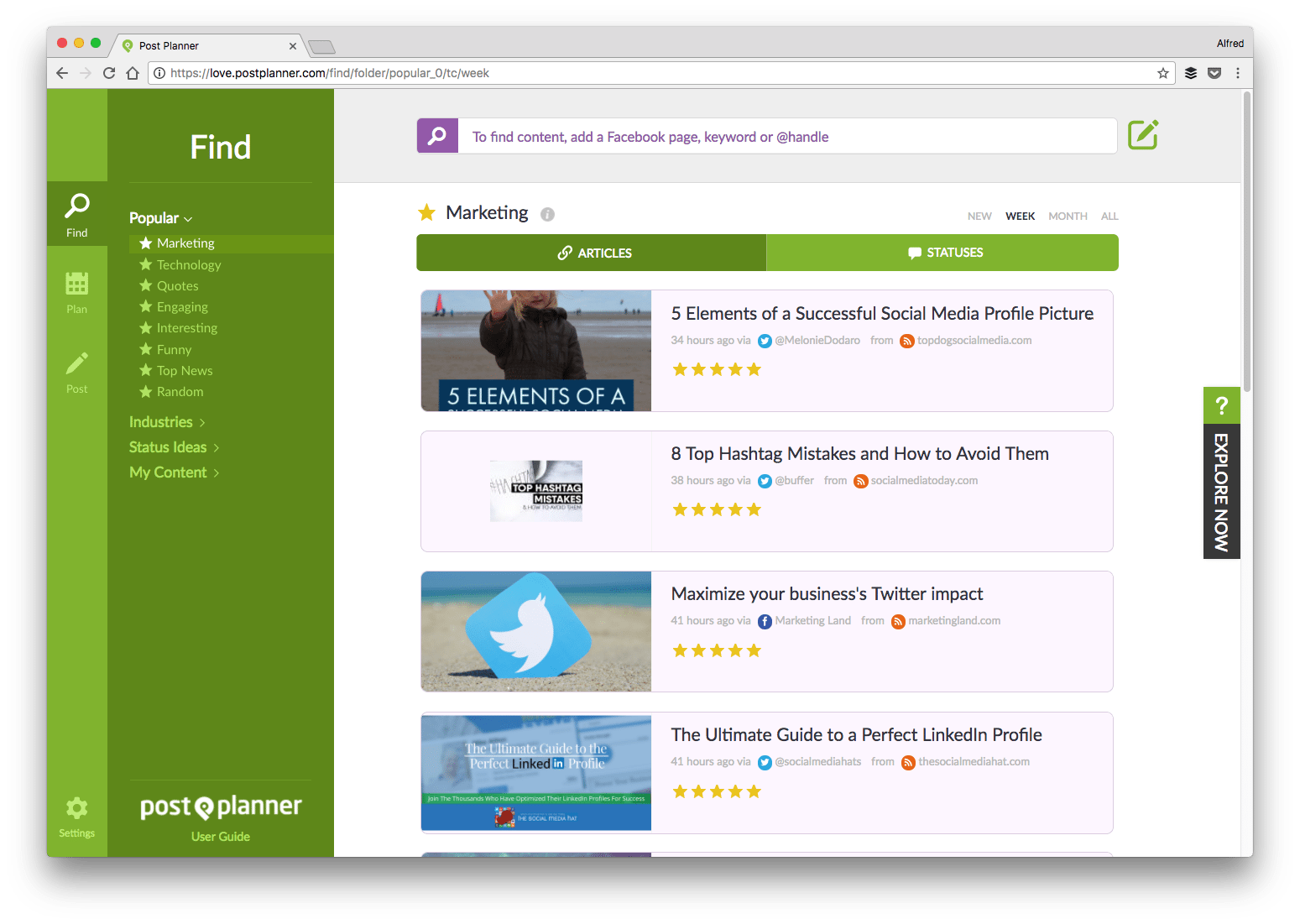
Task: Click RSS icon beside marketingland.com
Action: point(898,621)
